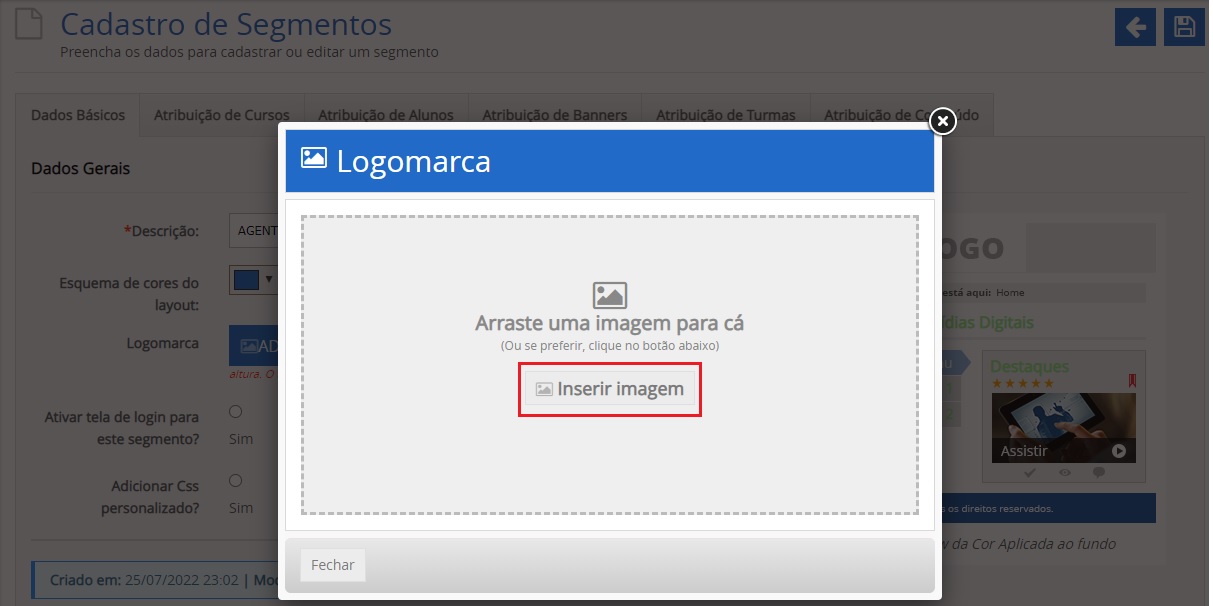This screenshot has height=606, width=1213.
Task: Open the Atribuição de Cursos tab
Action: pyautogui.click(x=221, y=115)
